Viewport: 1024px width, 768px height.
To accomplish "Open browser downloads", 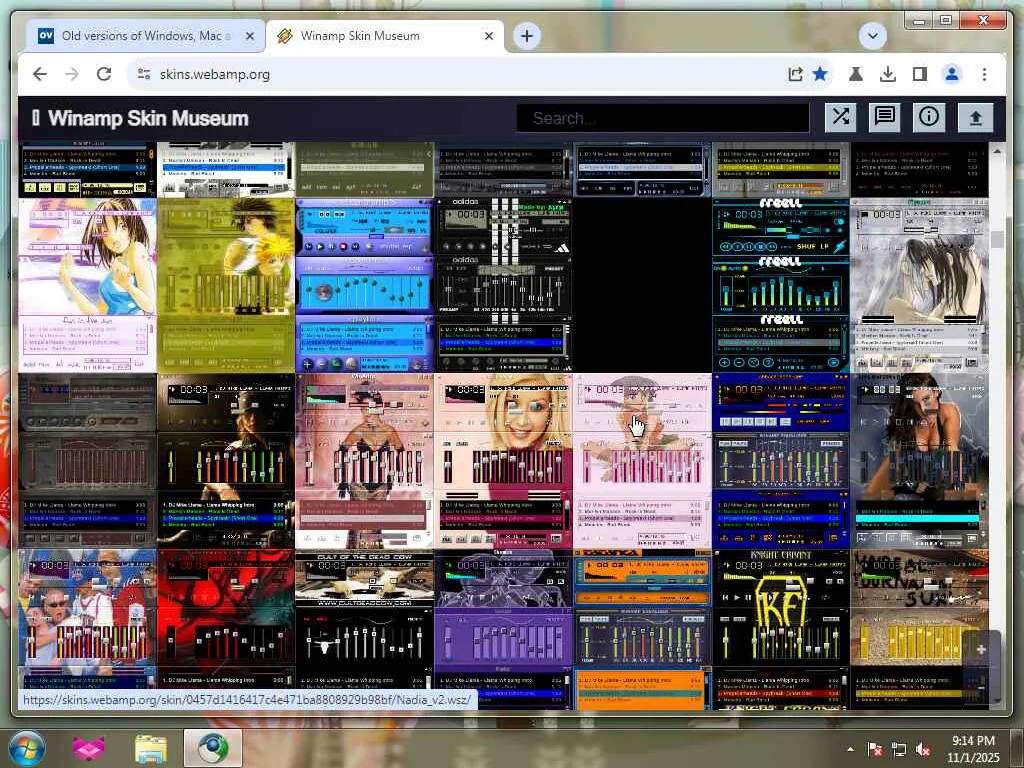I will pyautogui.click(x=888, y=74).
